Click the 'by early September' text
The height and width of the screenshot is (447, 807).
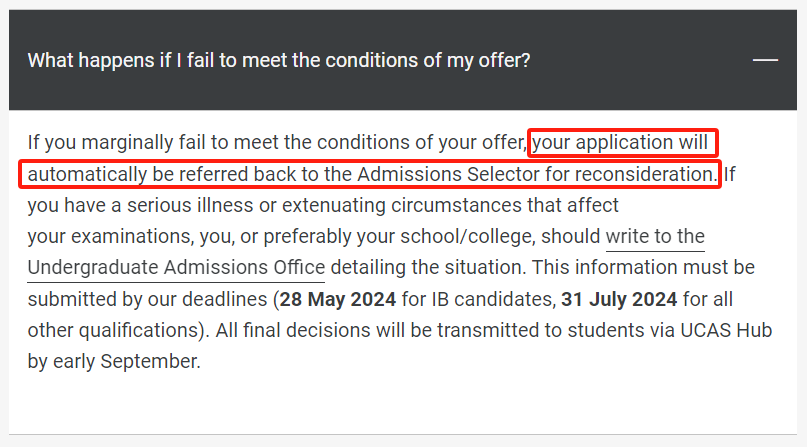pos(114,362)
